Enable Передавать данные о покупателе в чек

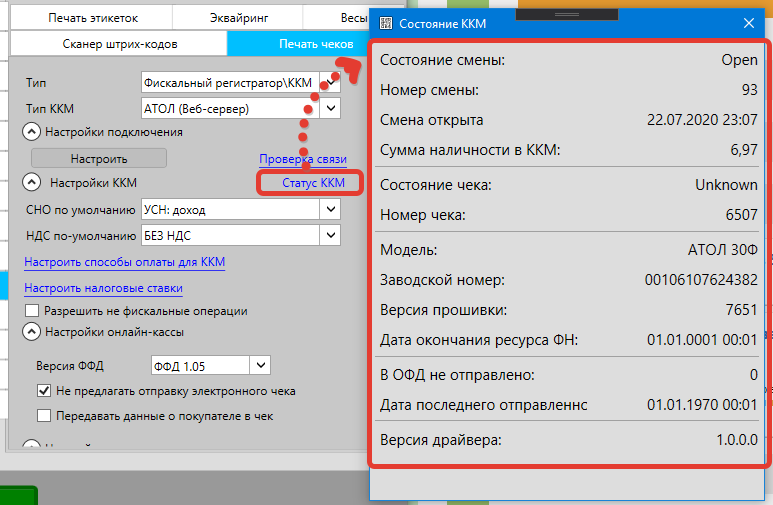click(44, 416)
